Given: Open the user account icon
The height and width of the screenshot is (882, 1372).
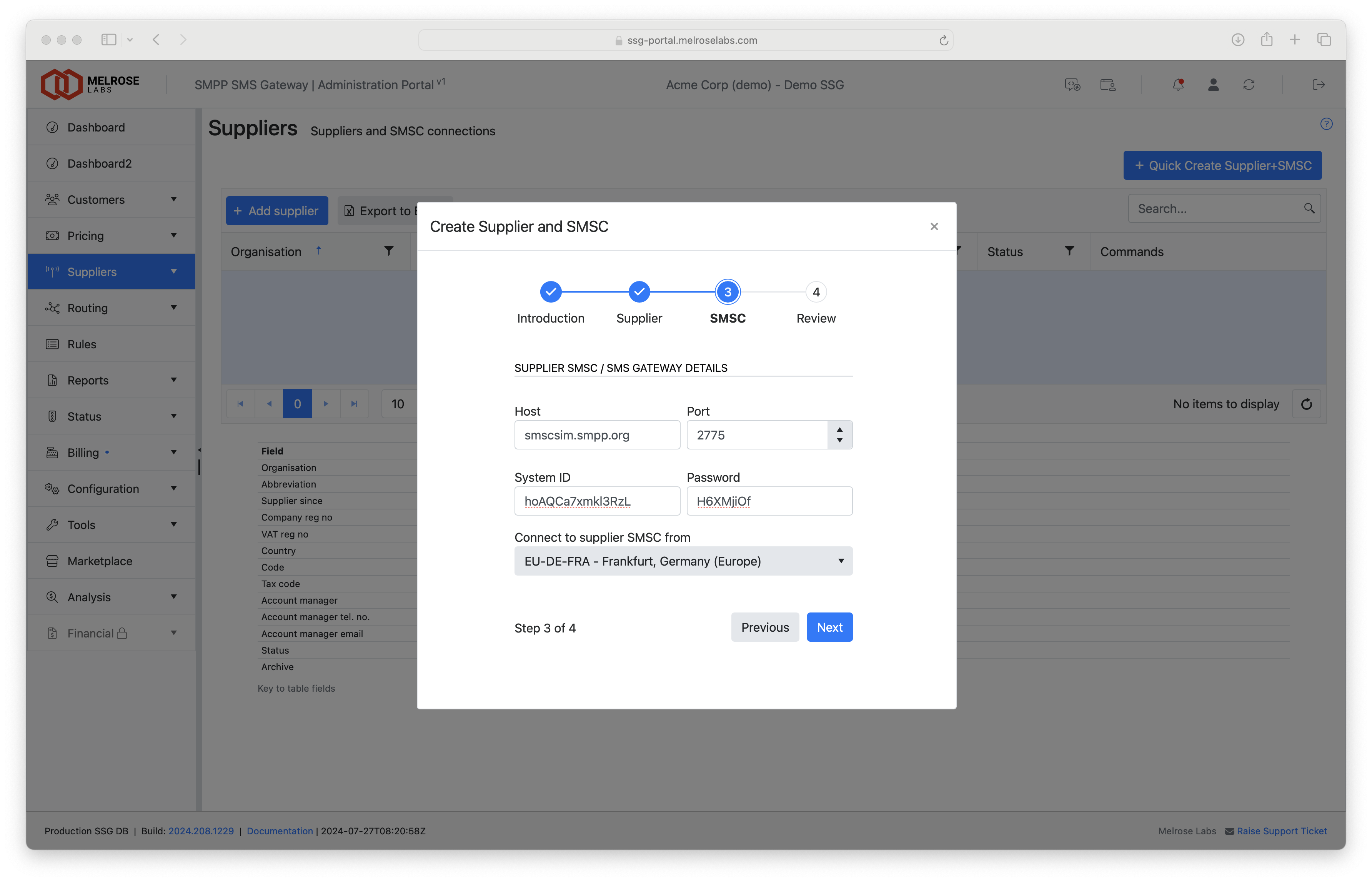Looking at the screenshot, I should pos(1213,85).
